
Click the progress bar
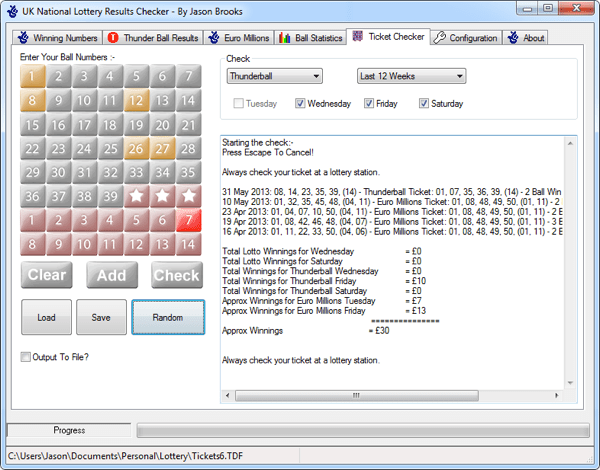363,430
